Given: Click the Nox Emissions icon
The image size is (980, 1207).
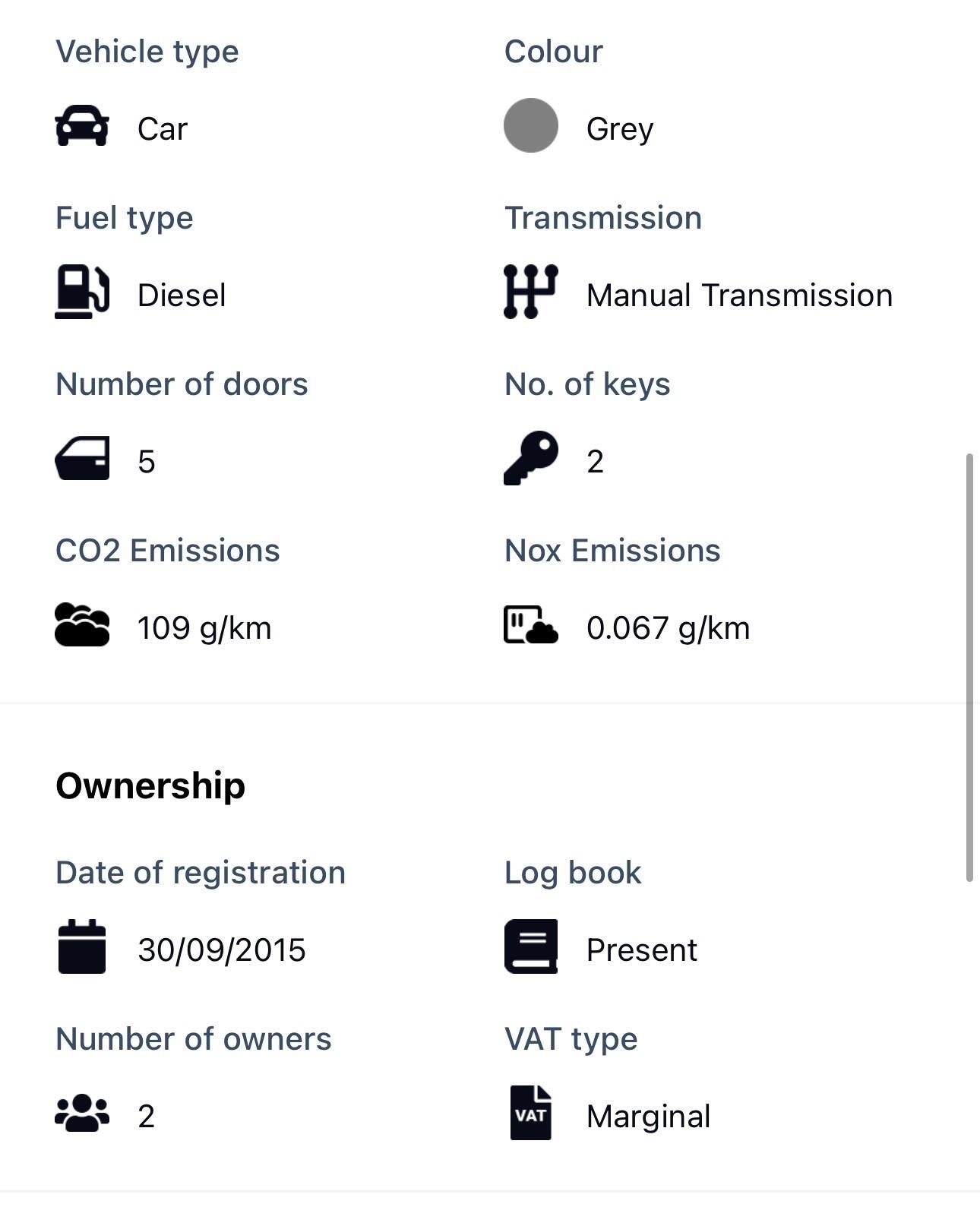Looking at the screenshot, I should [x=530, y=624].
